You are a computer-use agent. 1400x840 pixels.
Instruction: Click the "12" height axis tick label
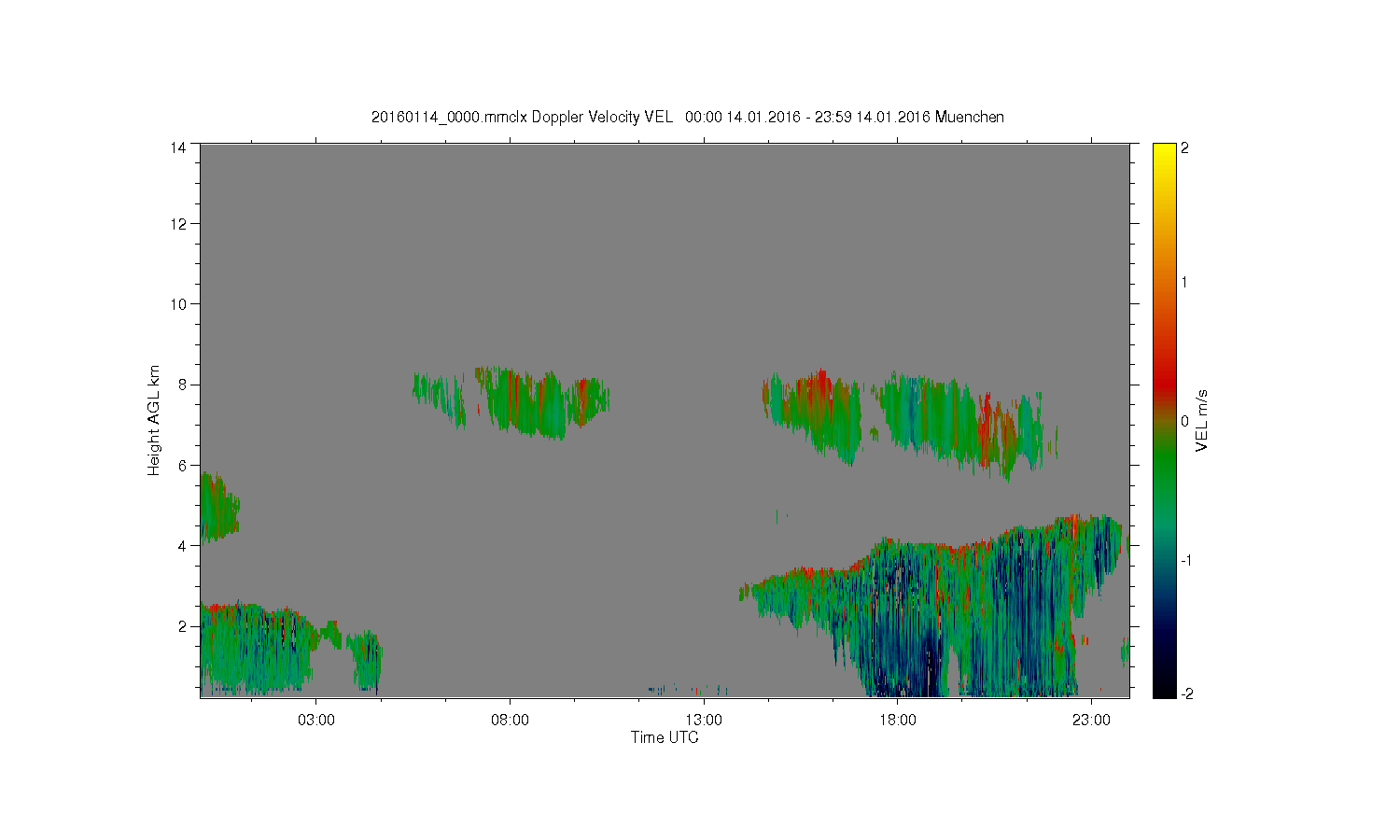click(x=177, y=224)
